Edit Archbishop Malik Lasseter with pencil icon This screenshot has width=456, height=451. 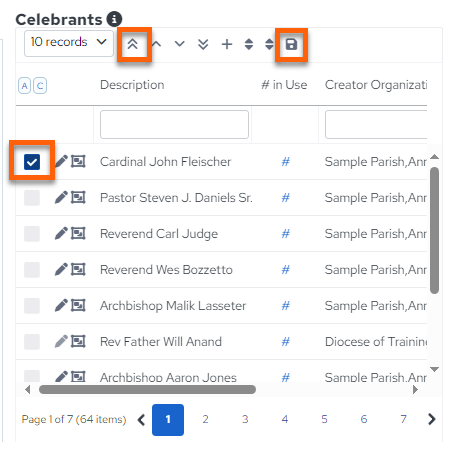(61, 305)
